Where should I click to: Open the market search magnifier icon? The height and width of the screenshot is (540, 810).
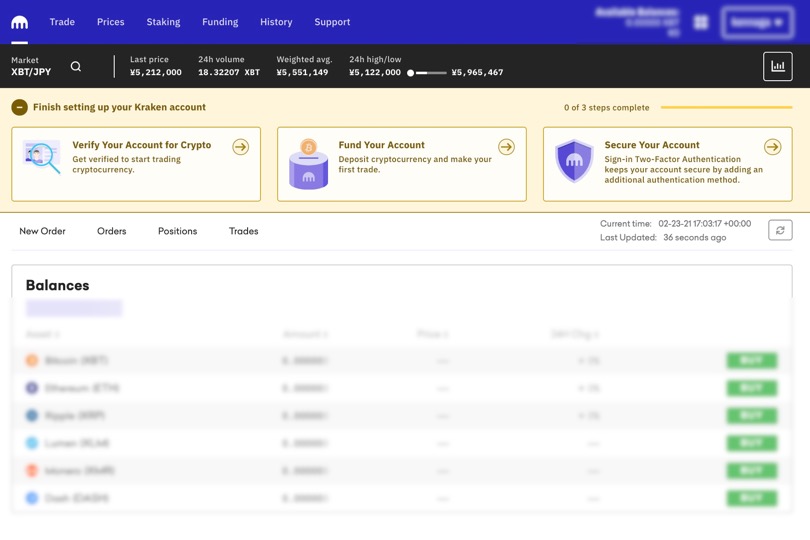76,67
